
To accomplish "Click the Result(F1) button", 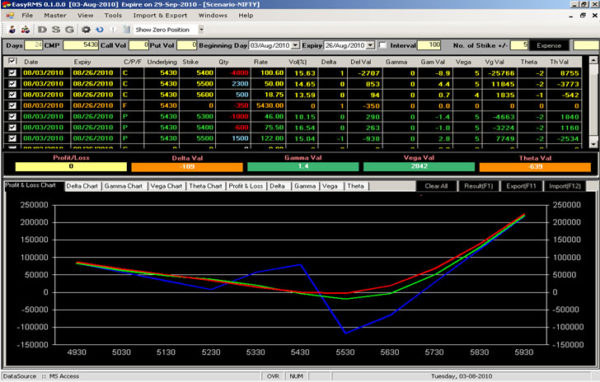I will point(478,186).
